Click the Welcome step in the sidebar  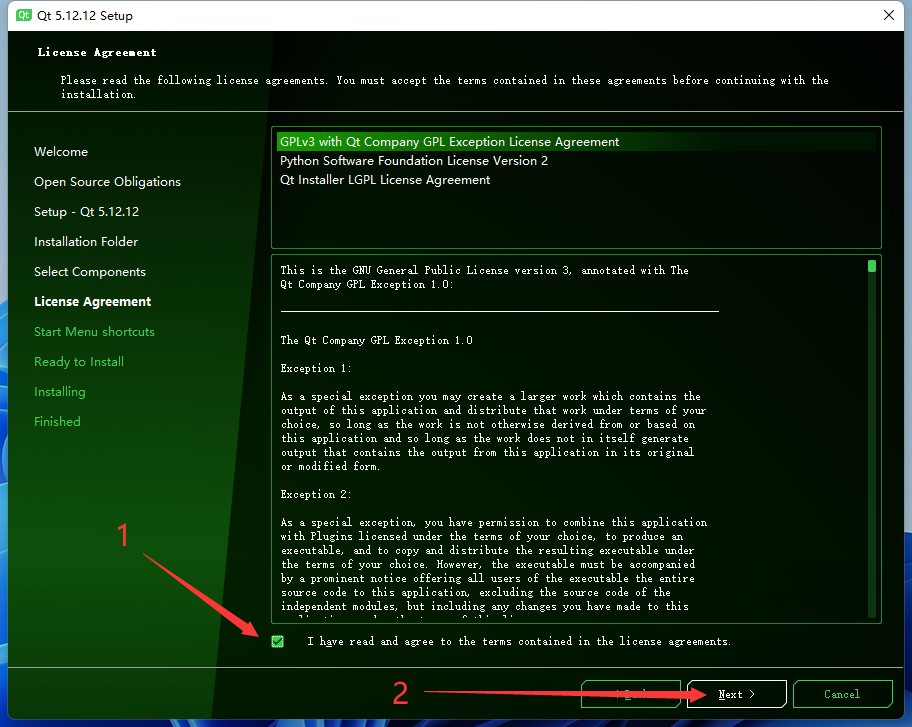click(x=61, y=151)
